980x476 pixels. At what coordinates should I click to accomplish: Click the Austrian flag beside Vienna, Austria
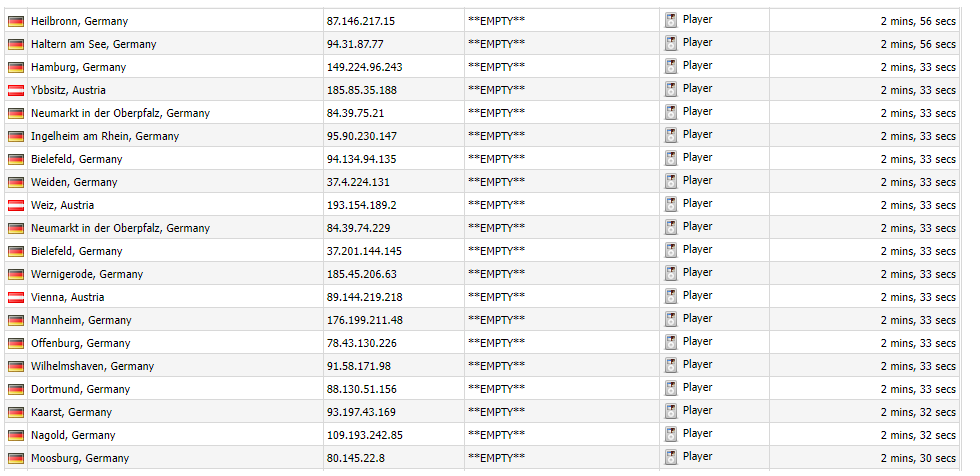[16, 297]
